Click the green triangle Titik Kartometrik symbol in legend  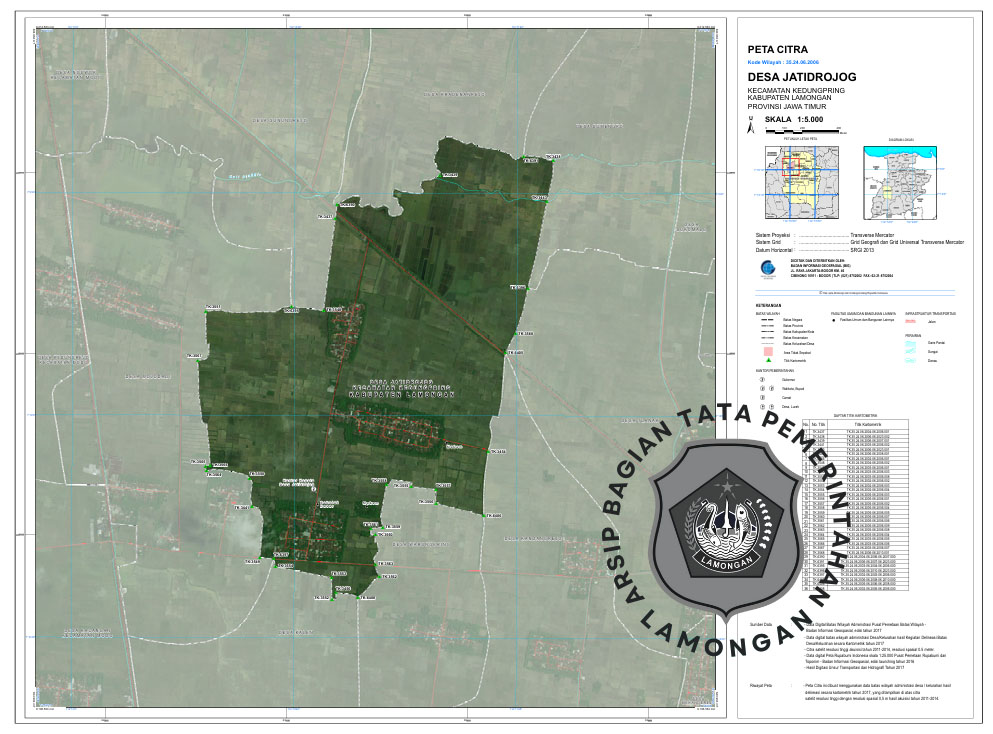click(x=769, y=360)
